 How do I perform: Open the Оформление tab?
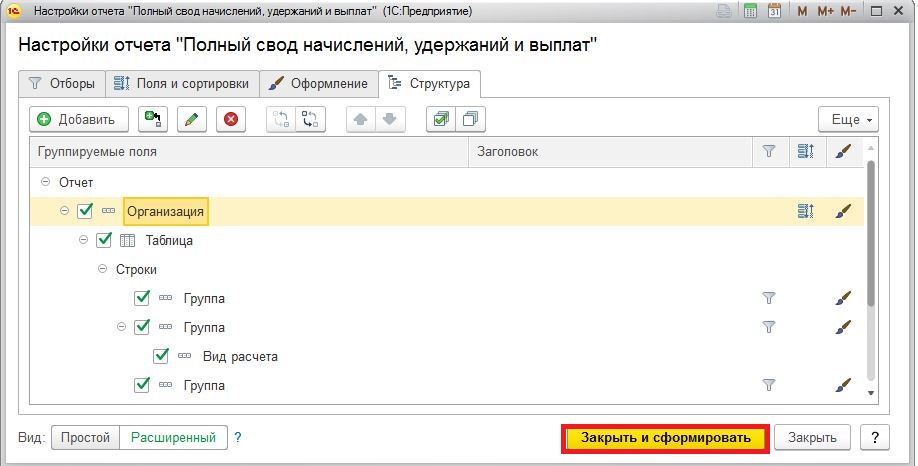[318, 84]
